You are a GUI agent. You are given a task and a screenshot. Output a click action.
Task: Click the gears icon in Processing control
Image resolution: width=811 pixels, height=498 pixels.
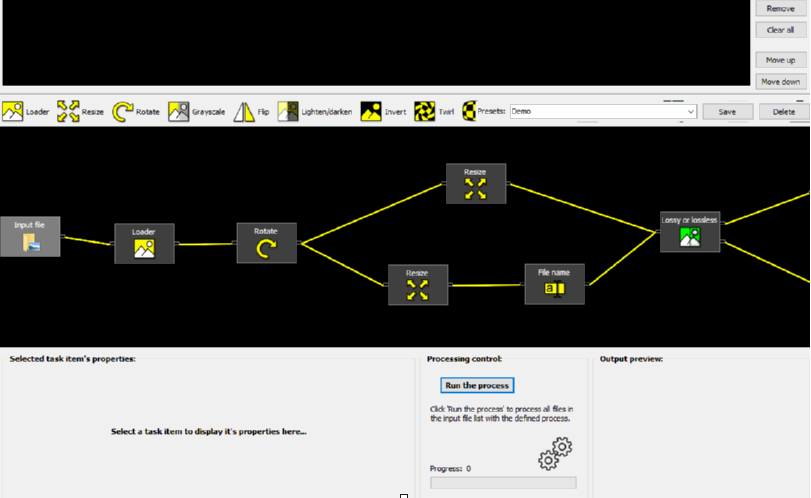(x=555, y=454)
